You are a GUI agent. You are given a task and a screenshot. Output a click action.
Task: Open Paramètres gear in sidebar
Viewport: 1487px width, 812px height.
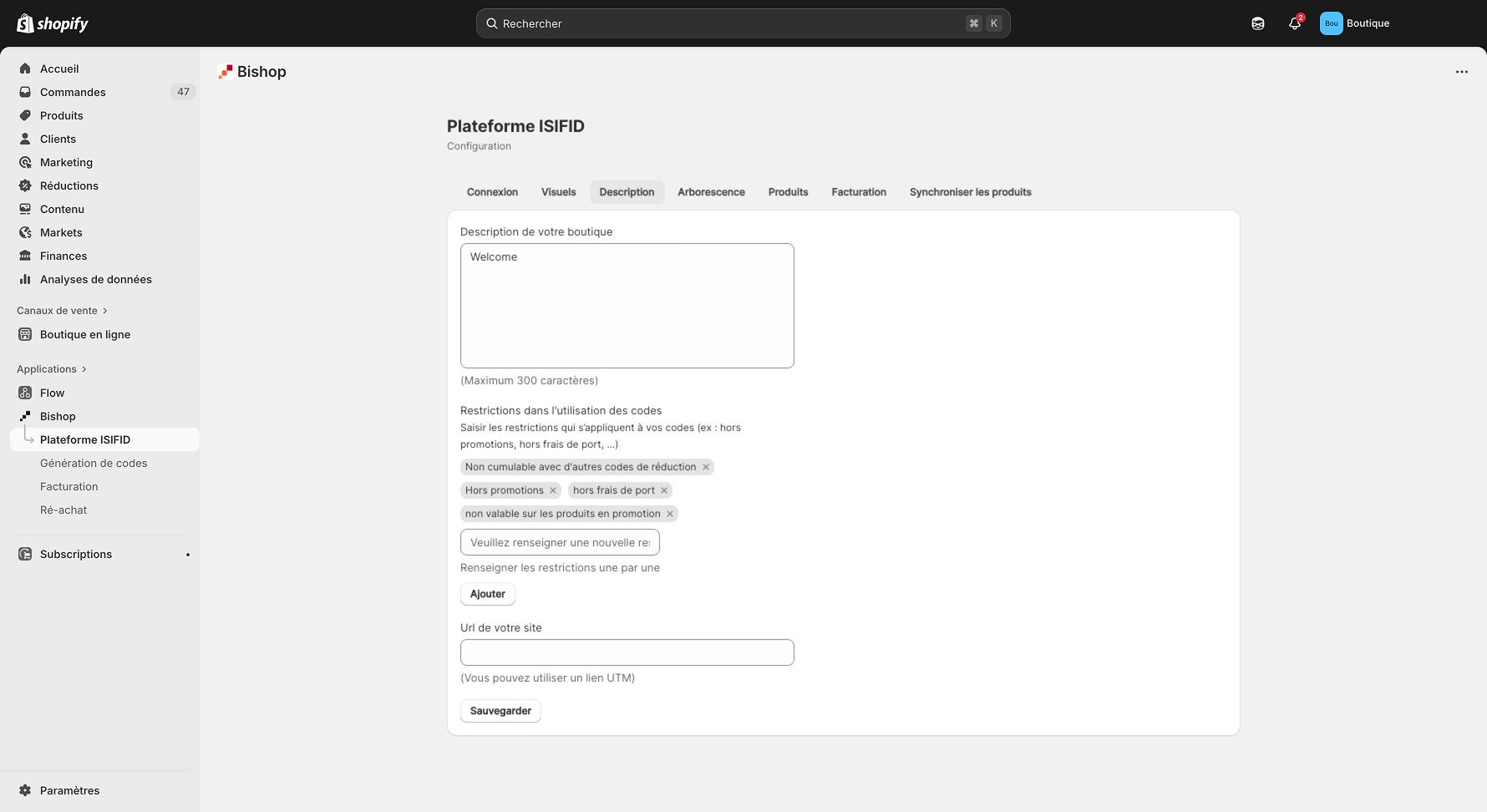coord(25,790)
